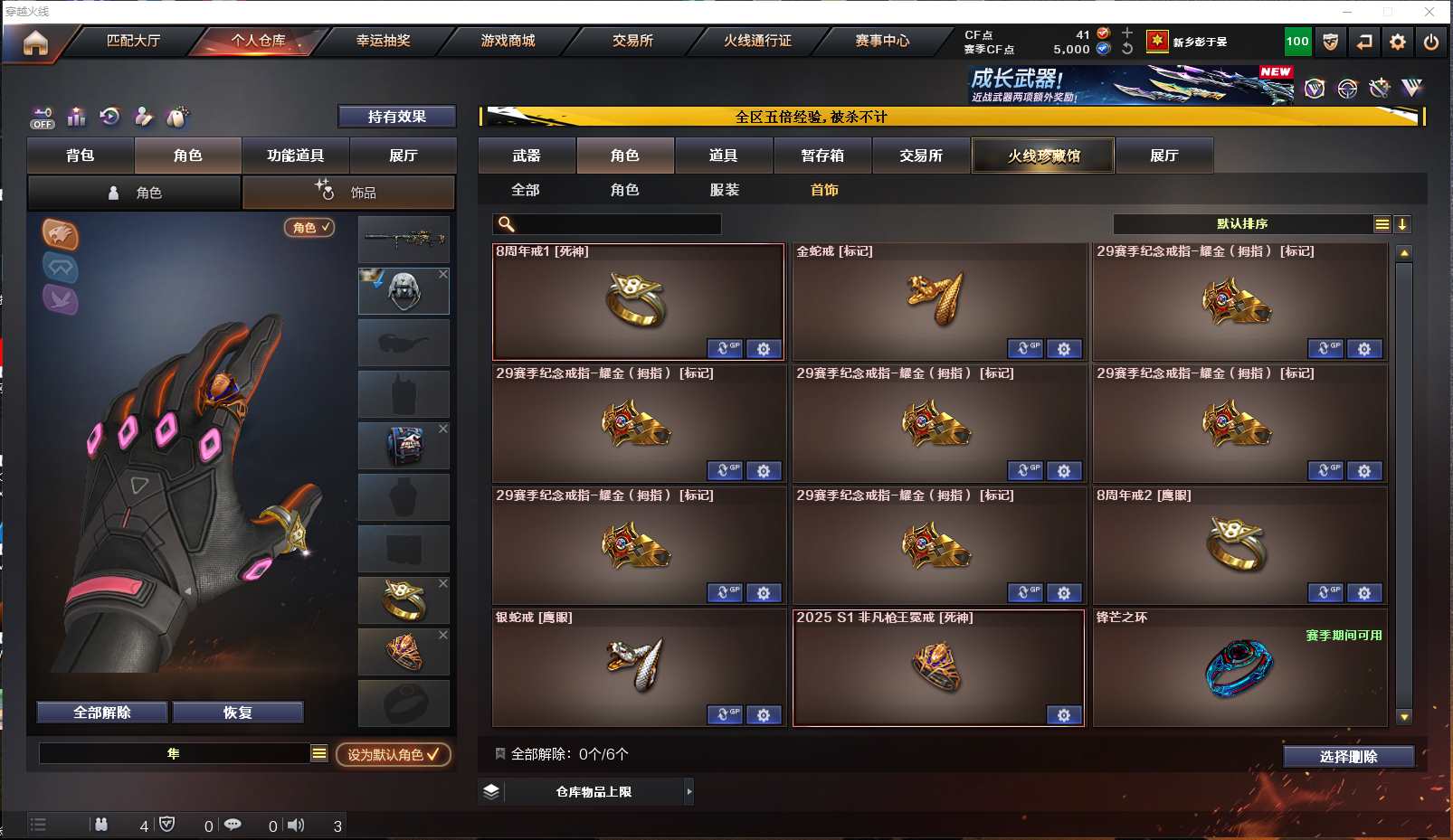1453x840 pixels.
Task: Click the 全部解除 button
Action: 102,713
